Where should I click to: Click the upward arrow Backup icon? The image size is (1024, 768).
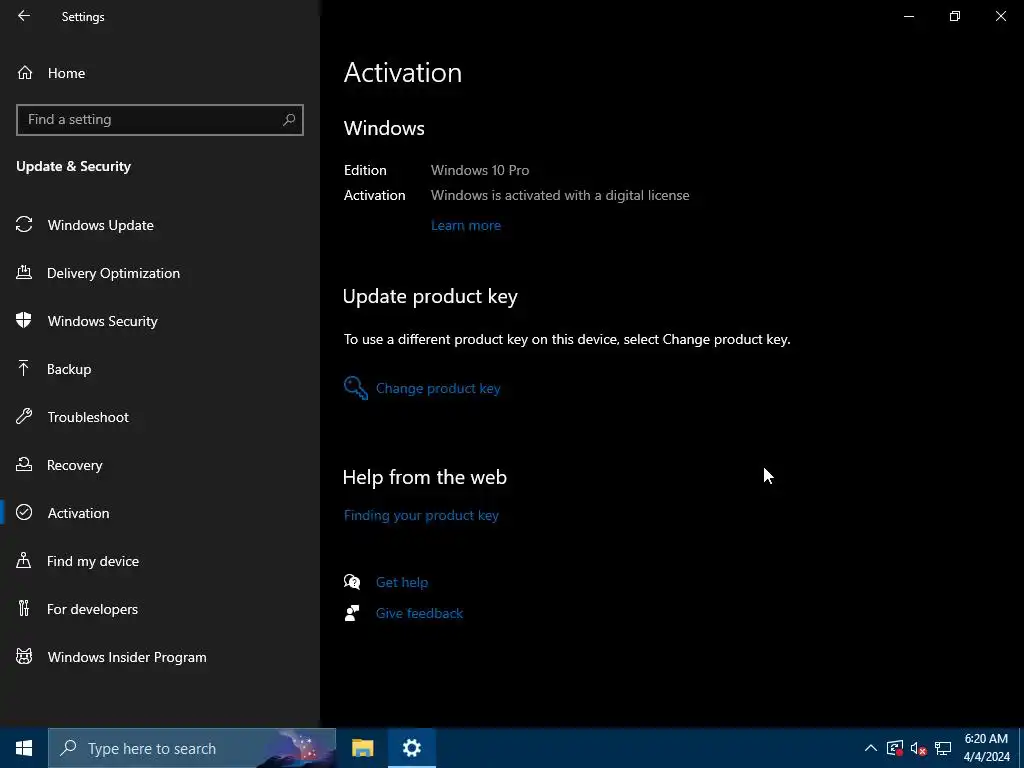(24, 368)
